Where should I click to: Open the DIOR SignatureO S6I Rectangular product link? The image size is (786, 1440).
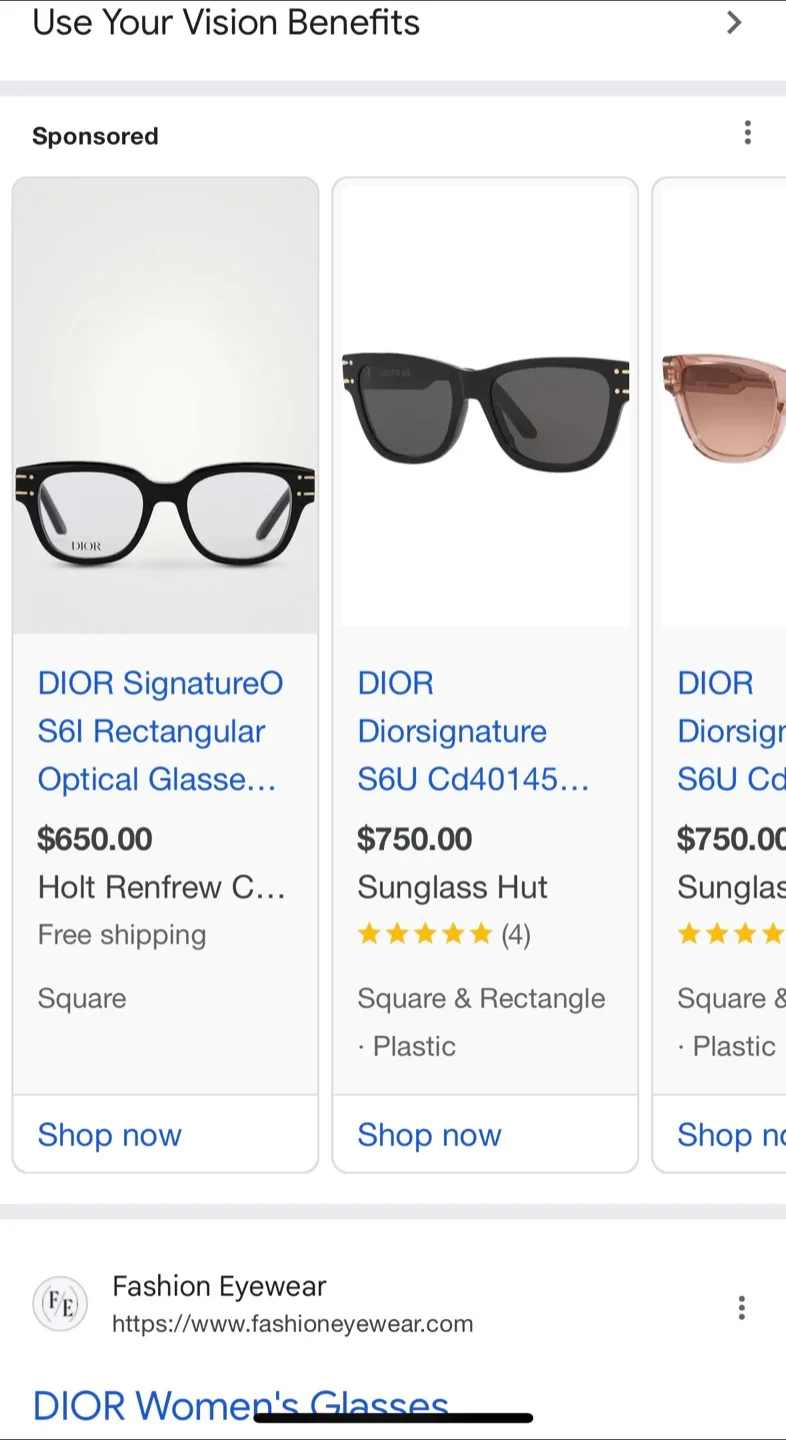pos(158,731)
